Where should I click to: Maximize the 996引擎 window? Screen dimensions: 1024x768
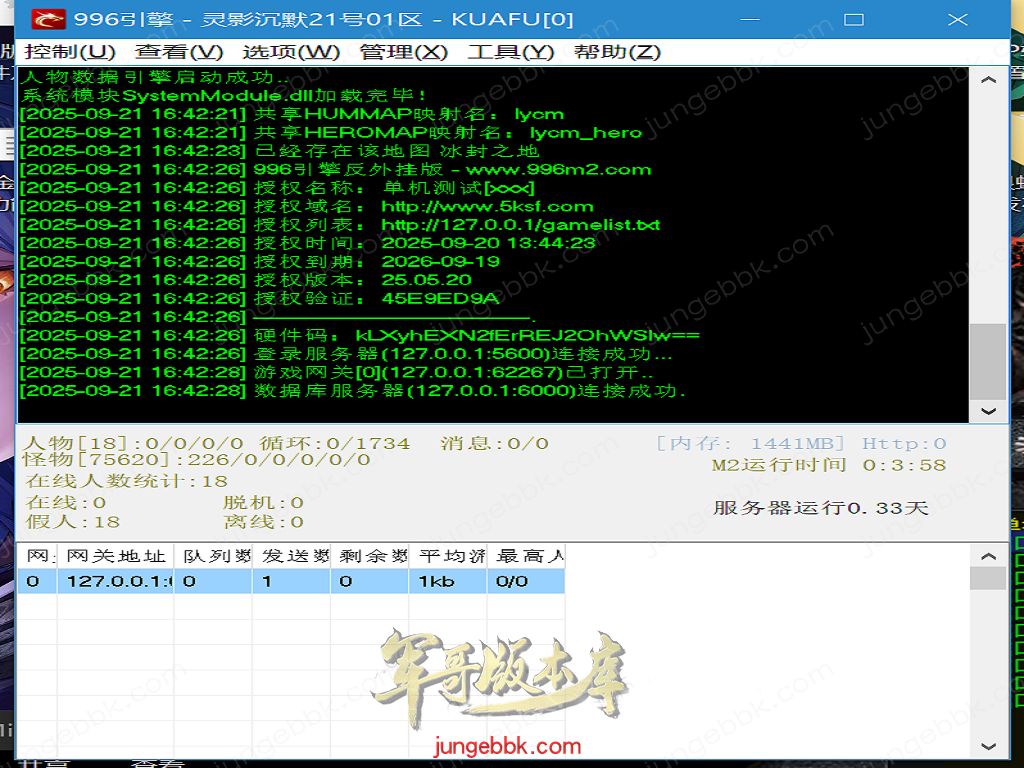point(853,19)
